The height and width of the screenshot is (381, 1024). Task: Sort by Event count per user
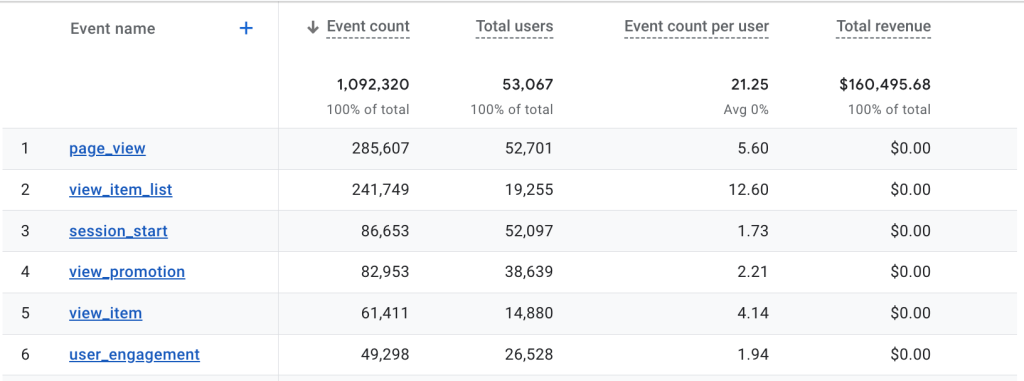coord(696,26)
